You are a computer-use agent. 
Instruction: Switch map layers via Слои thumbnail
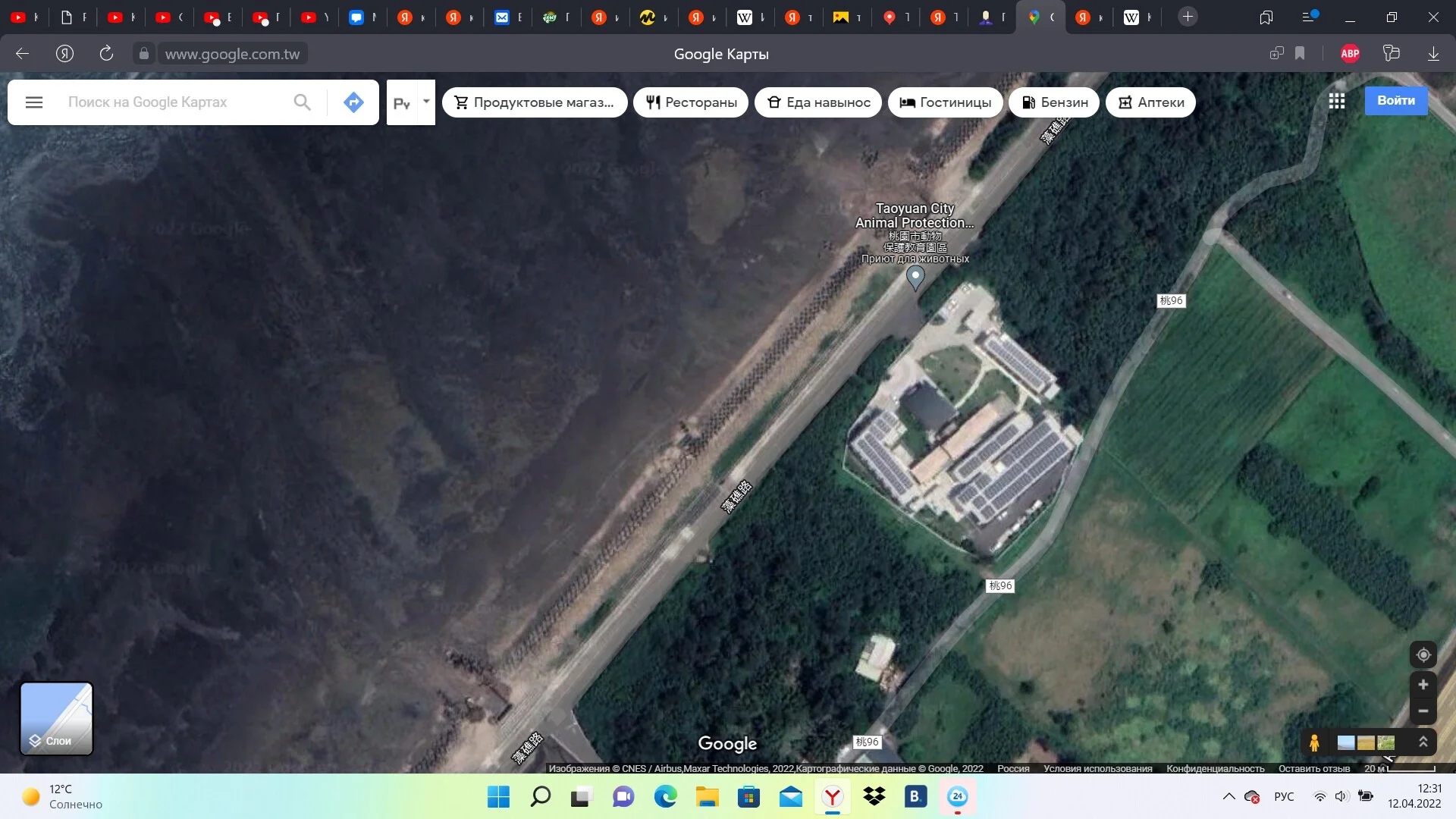tap(56, 719)
